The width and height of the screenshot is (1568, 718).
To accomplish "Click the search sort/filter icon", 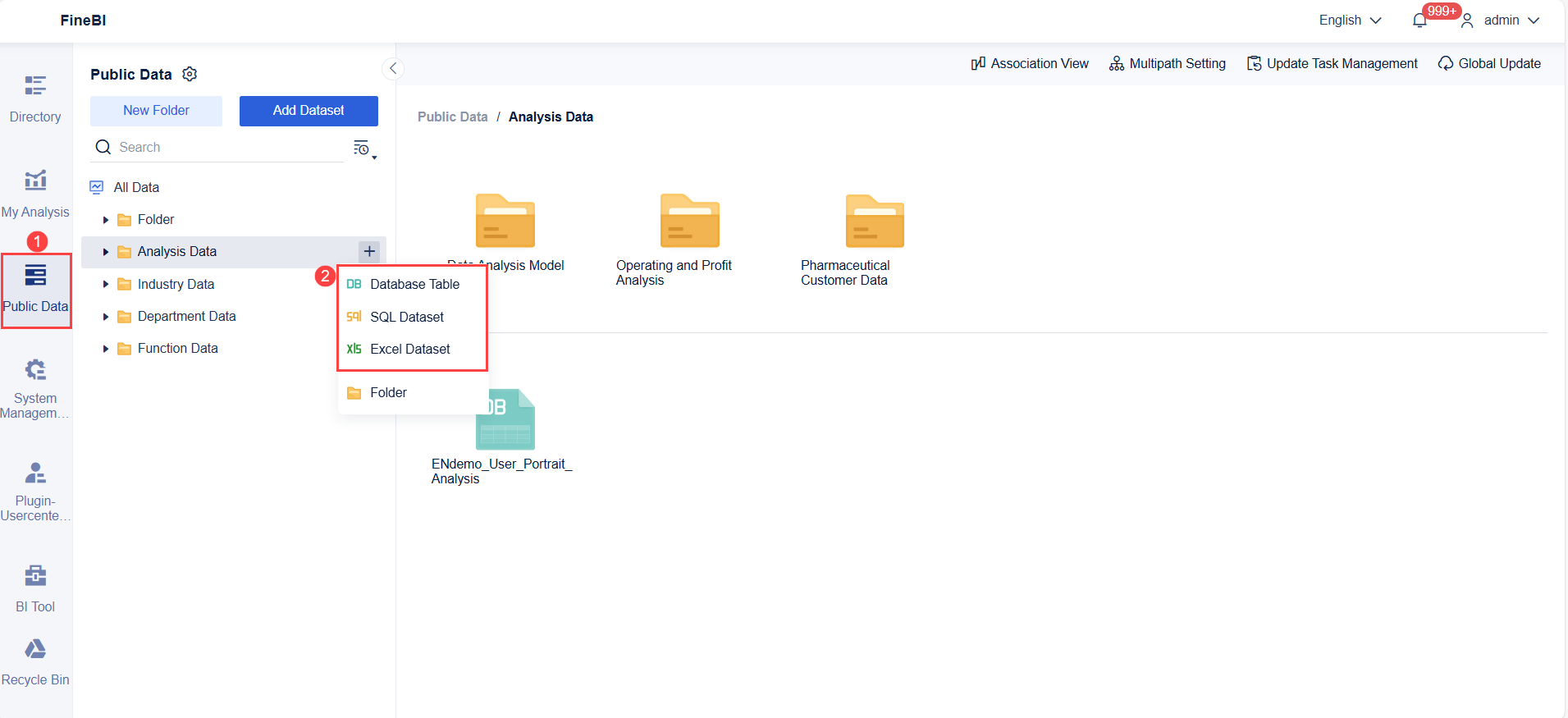I will point(364,149).
